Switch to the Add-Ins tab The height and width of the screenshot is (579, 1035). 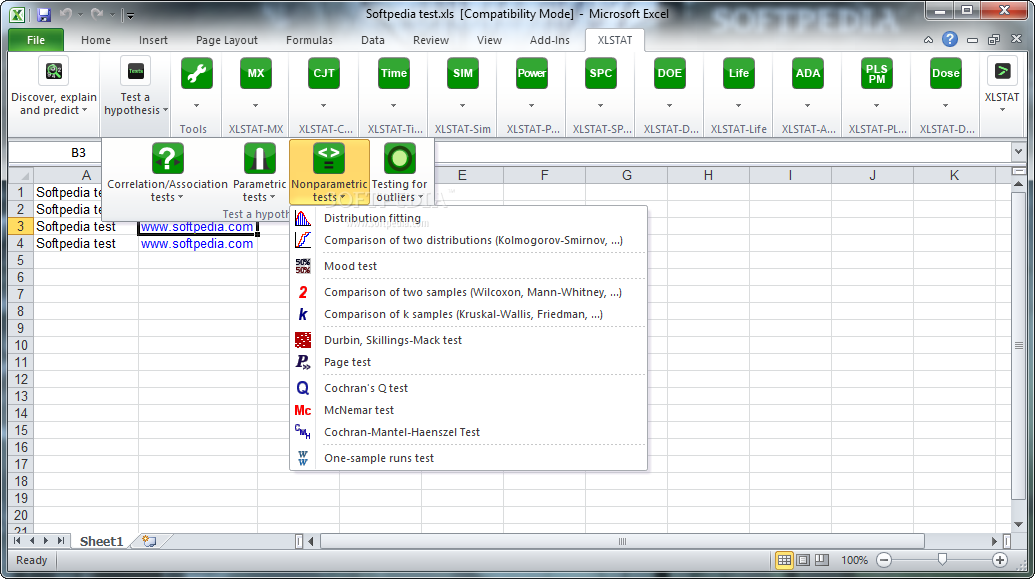[549, 40]
